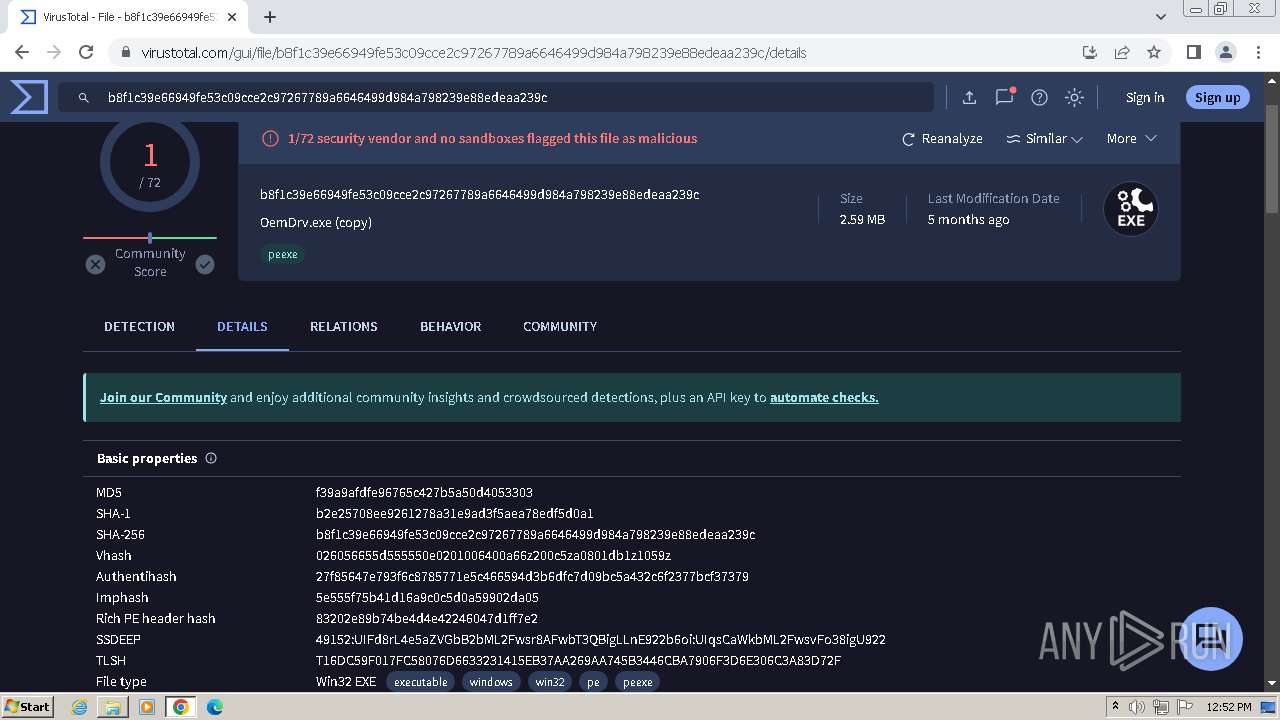Screen dimensions: 1280x720
Task: Open Chrome taskbar icon
Action: [180, 707]
